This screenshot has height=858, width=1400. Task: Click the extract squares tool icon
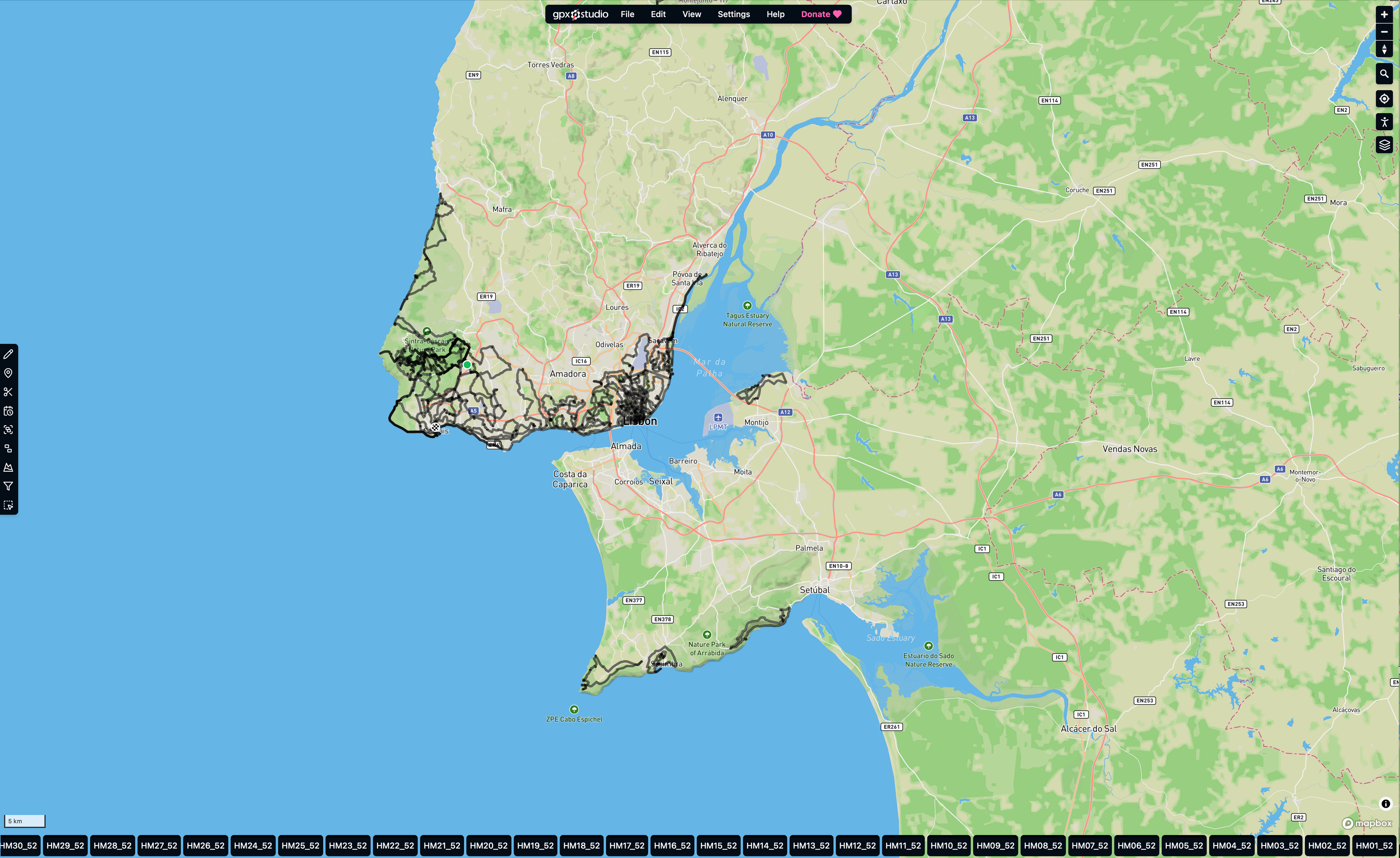click(8, 448)
